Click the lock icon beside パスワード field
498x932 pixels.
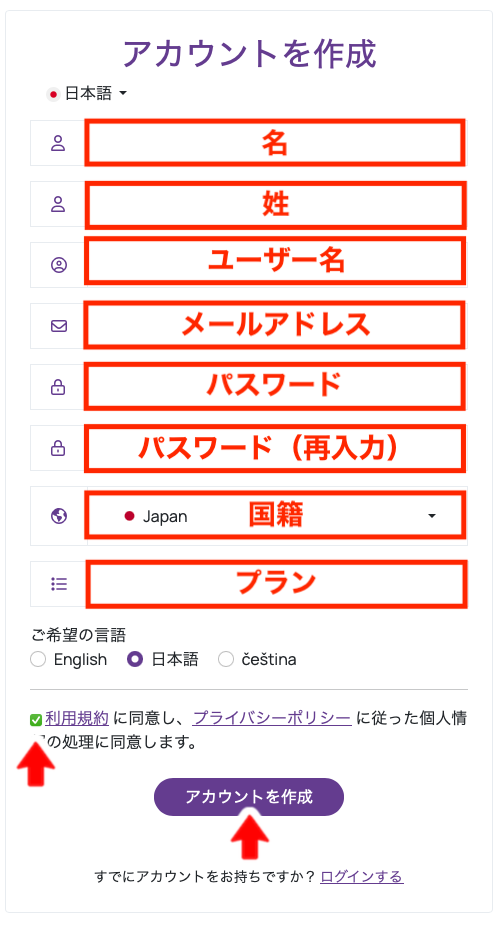pos(58,387)
